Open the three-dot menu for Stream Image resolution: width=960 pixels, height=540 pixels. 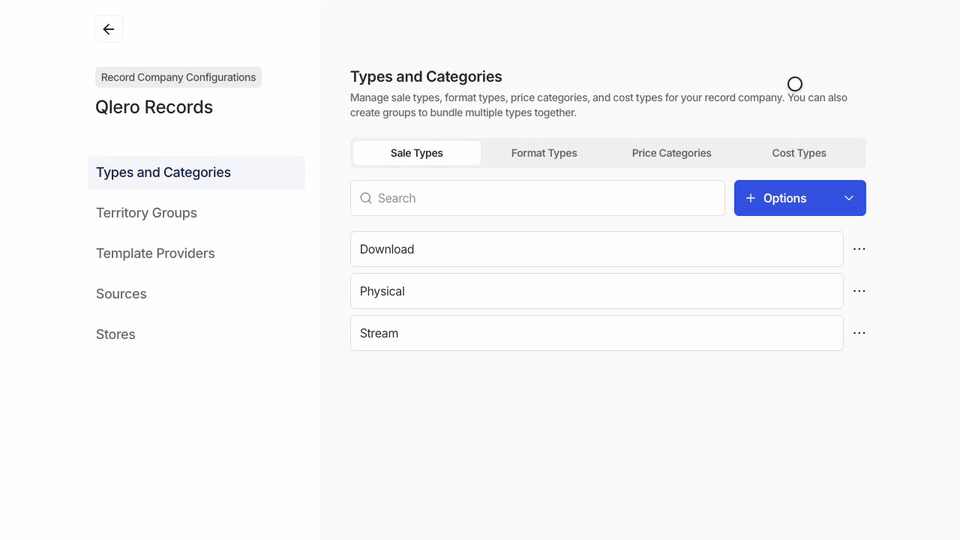tap(859, 333)
